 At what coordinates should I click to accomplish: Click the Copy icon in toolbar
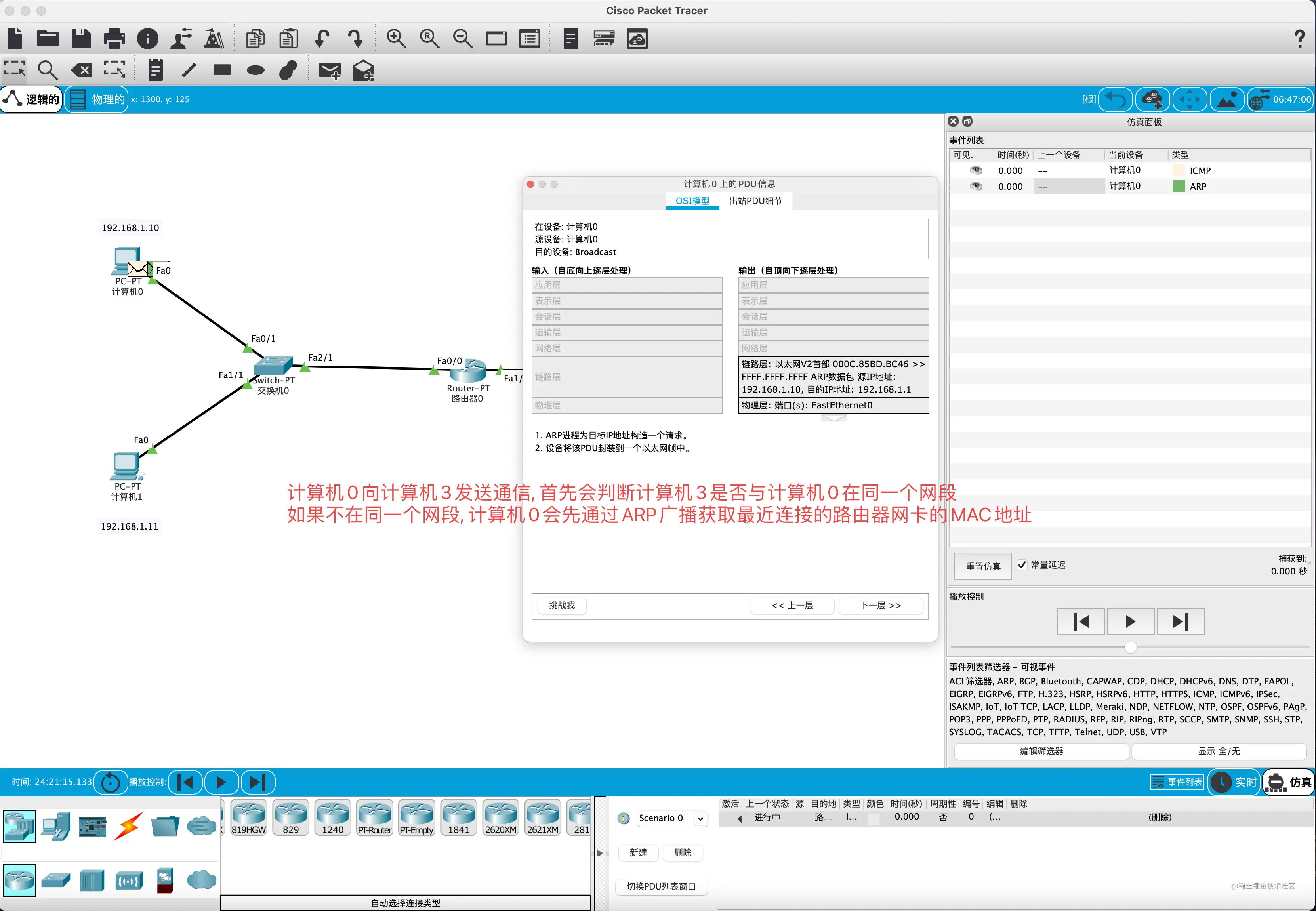[255, 38]
